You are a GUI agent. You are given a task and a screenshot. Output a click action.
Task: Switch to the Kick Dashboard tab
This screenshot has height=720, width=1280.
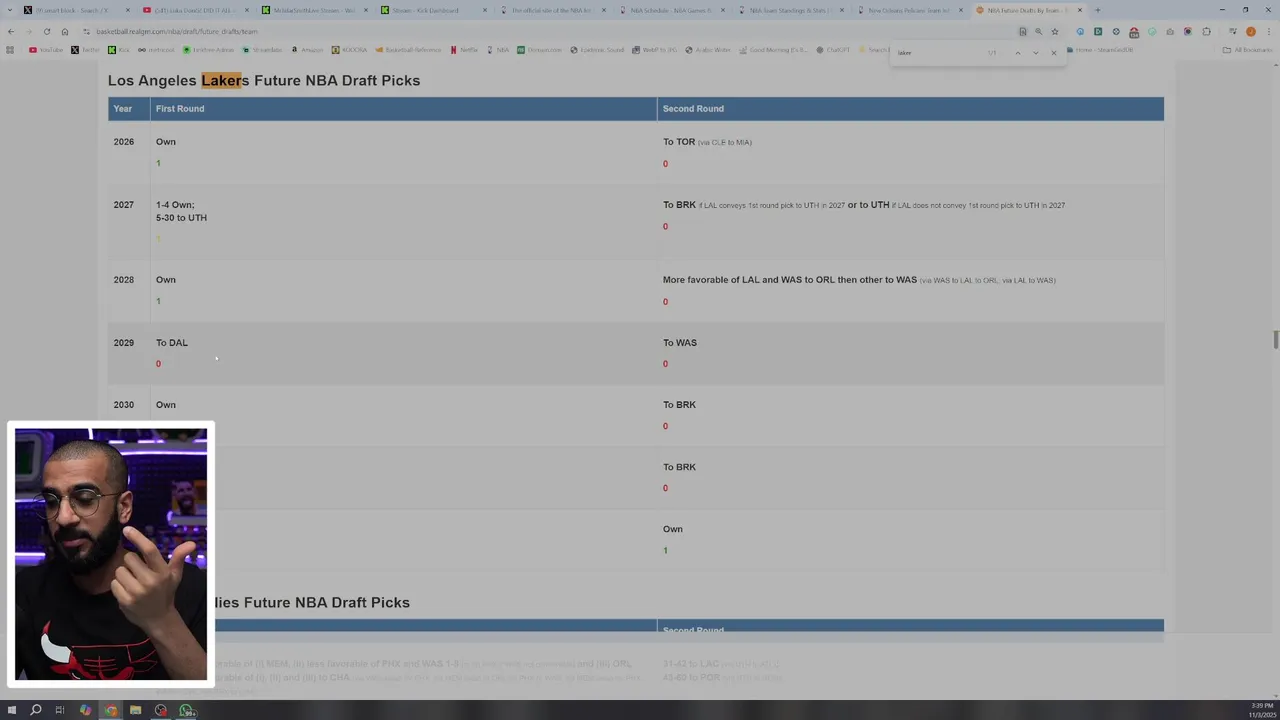430,10
